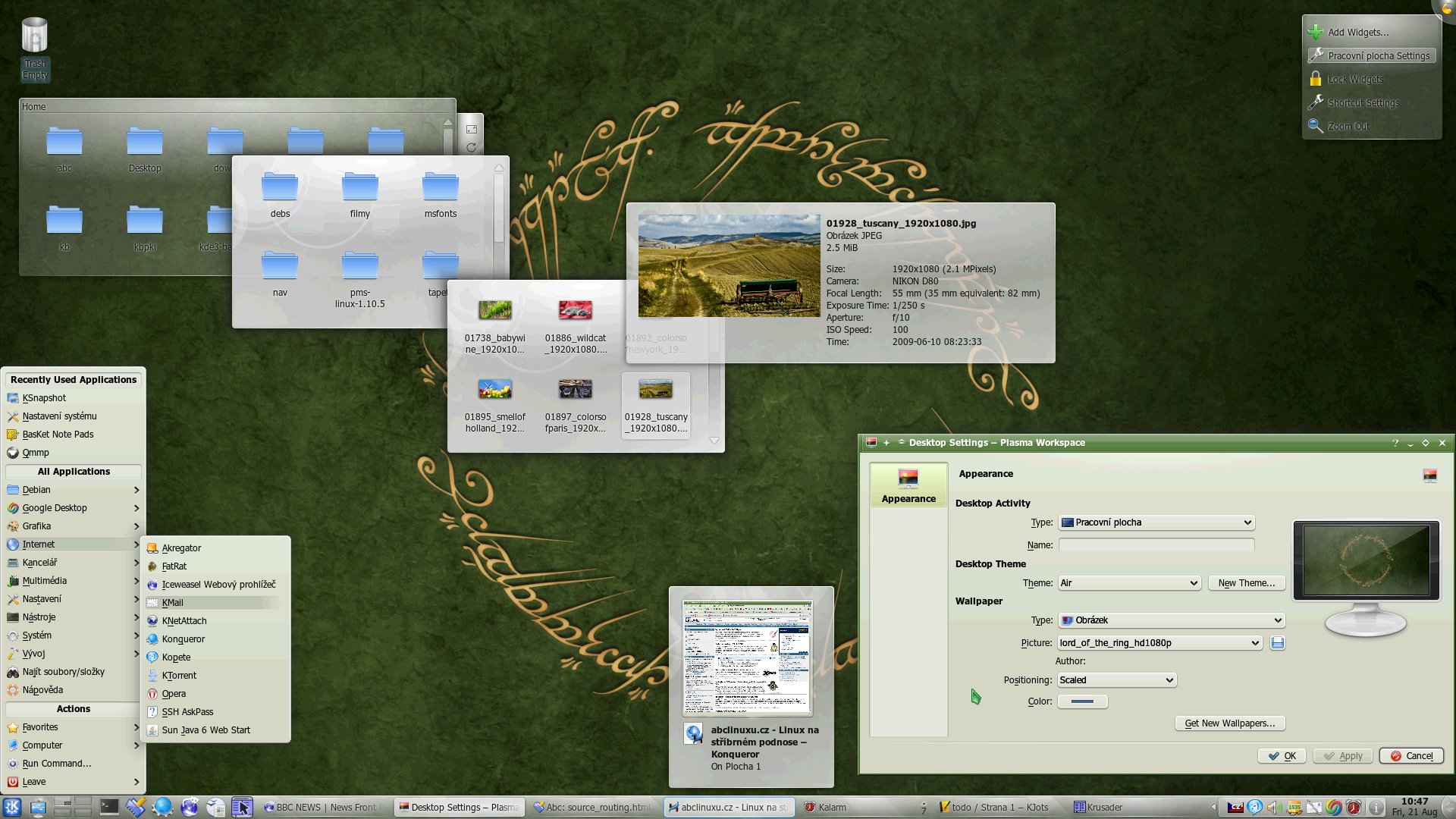
Task: Click the activity Name text field
Action: pyautogui.click(x=1156, y=545)
